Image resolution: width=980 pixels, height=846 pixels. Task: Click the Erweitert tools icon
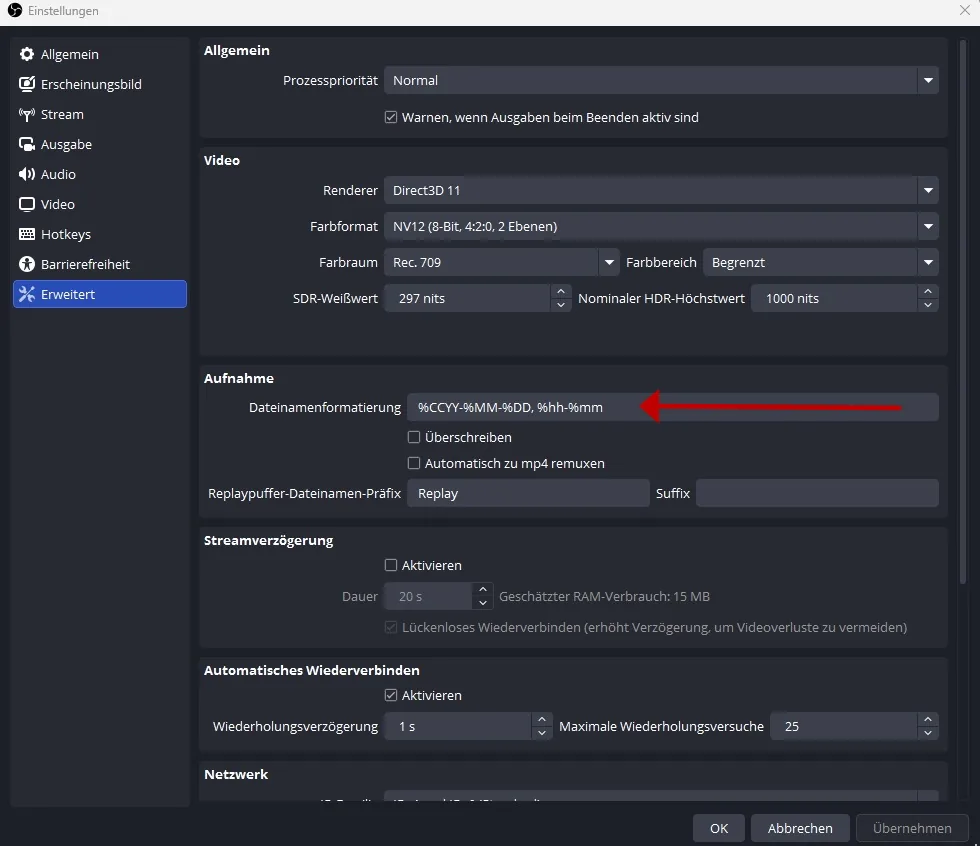pyautogui.click(x=27, y=294)
